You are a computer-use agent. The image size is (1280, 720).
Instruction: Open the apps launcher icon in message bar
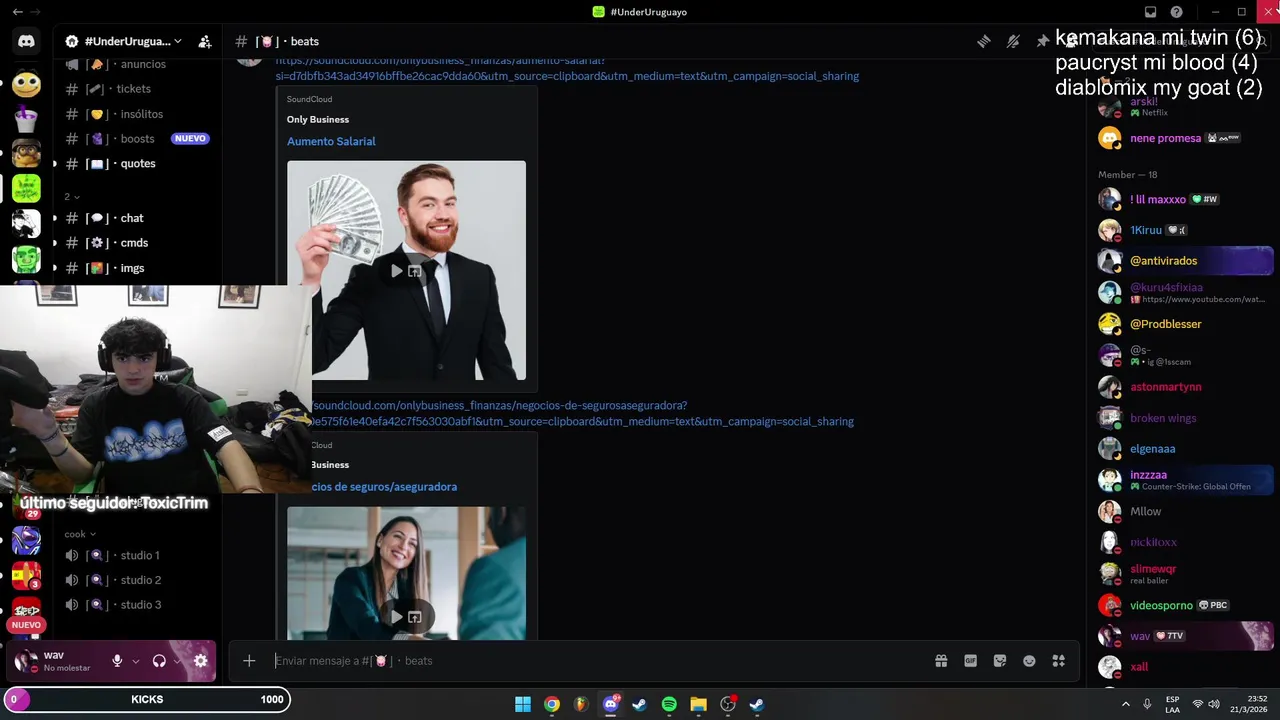point(1059,661)
